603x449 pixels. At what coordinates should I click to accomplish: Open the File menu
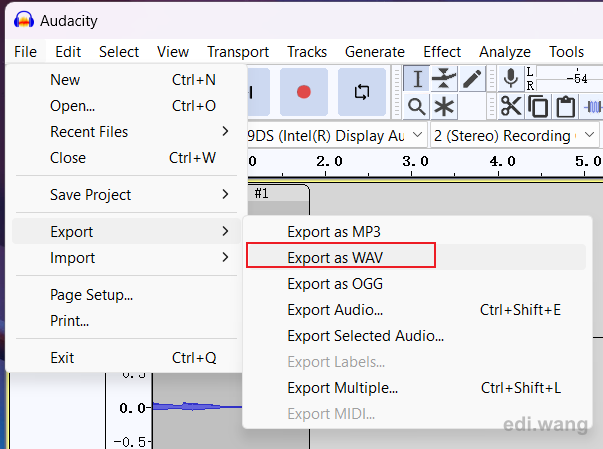tap(25, 52)
